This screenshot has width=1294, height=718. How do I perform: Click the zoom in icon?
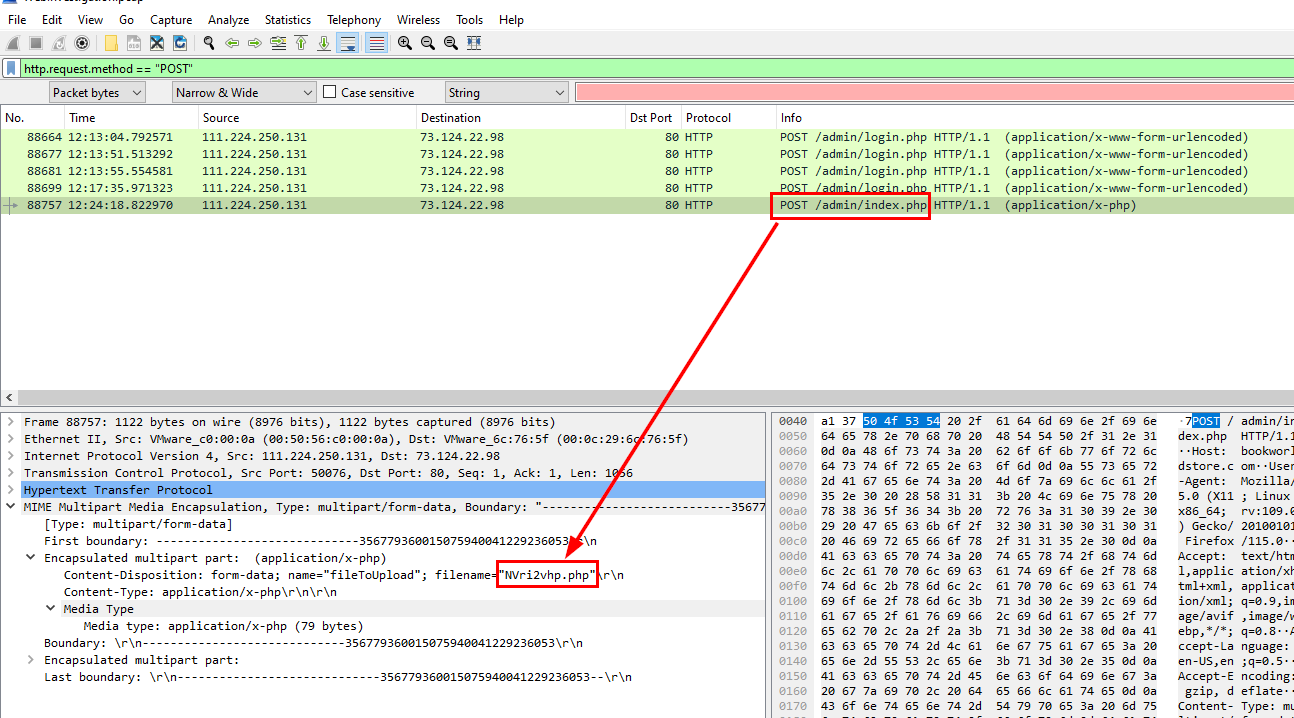coord(404,43)
